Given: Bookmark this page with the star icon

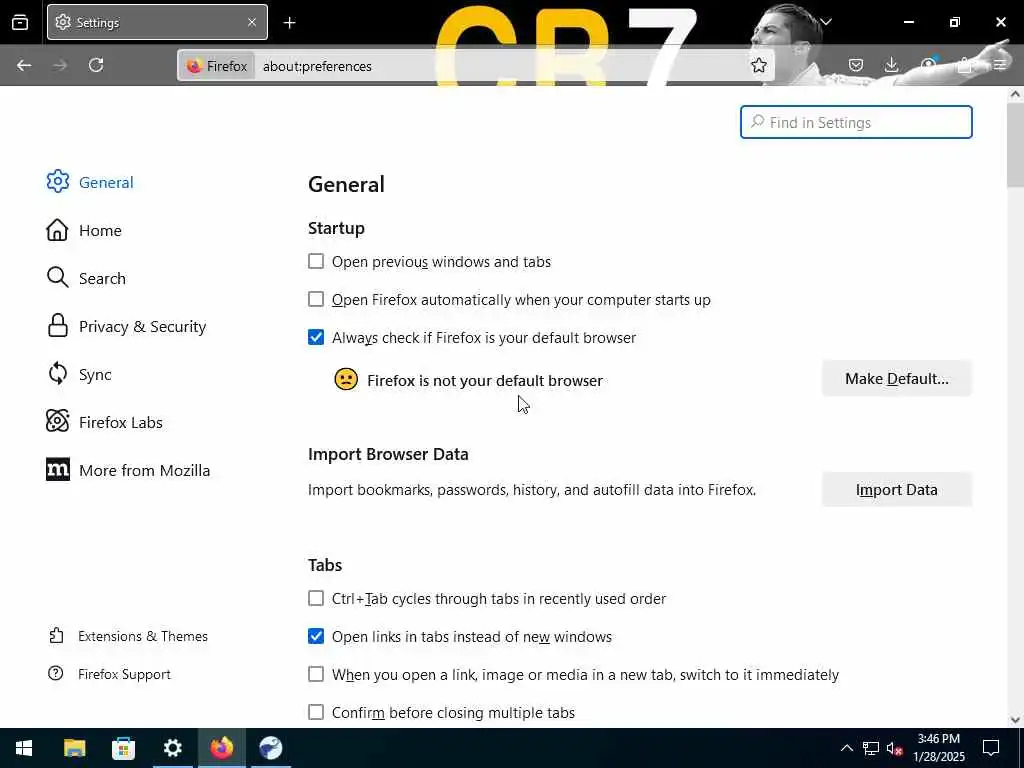Looking at the screenshot, I should pyautogui.click(x=758, y=65).
